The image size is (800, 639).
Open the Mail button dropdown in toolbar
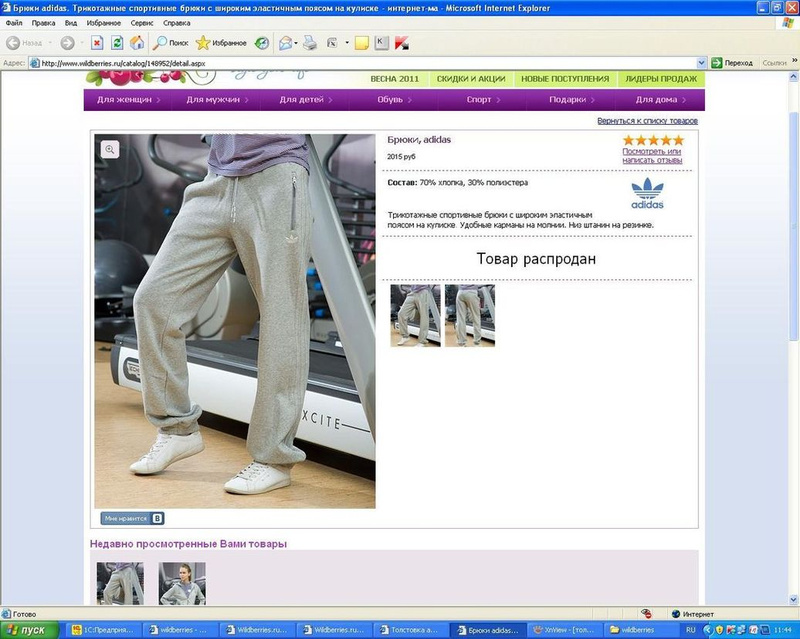(x=297, y=43)
